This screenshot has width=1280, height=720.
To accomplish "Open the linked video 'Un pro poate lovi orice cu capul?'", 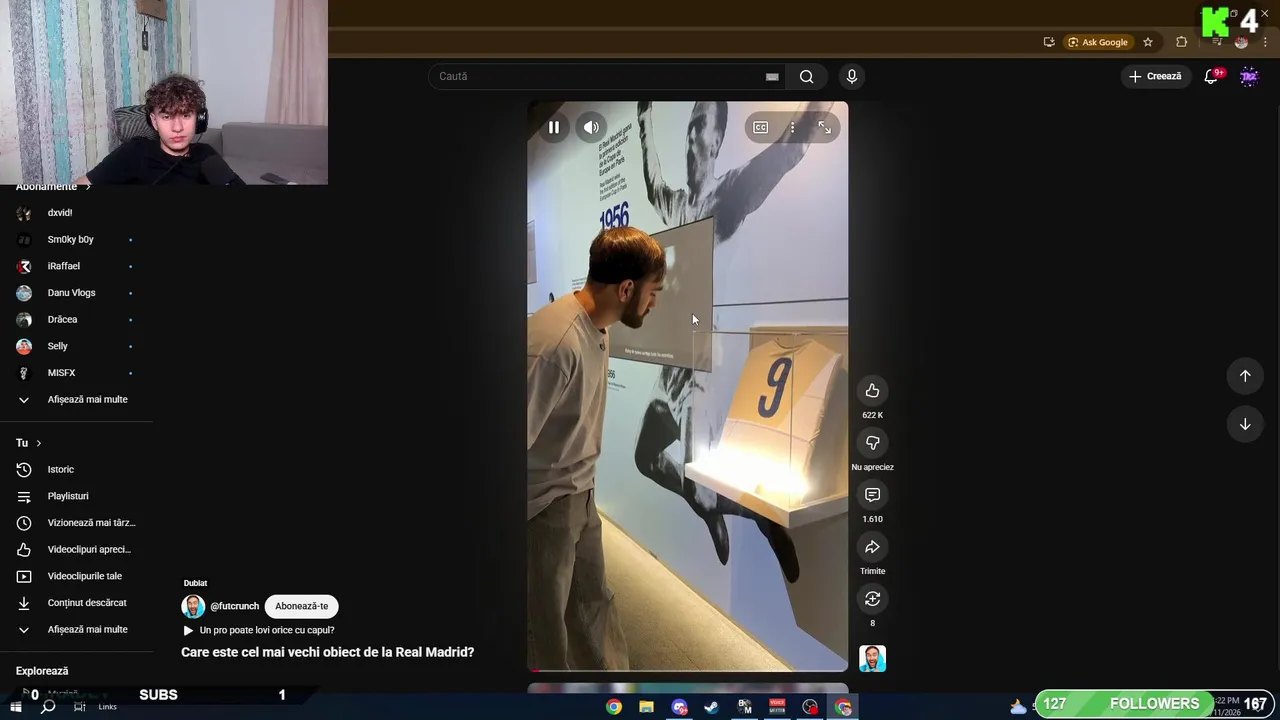I will [x=266, y=630].
